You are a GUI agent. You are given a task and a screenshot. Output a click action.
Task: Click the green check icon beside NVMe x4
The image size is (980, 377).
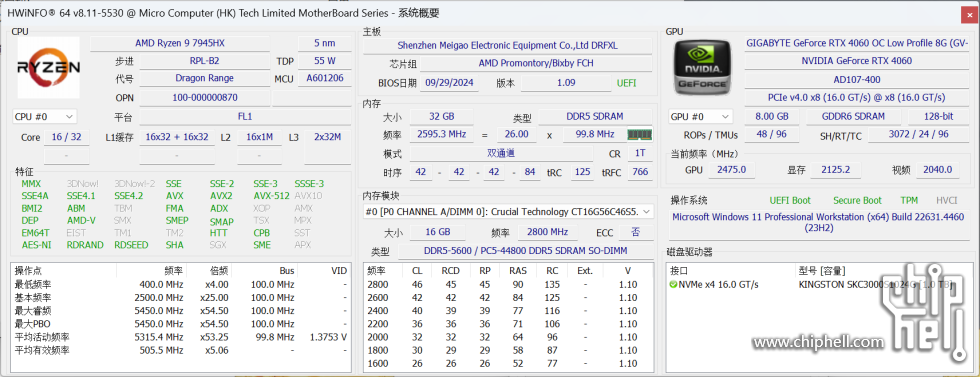tap(673, 284)
